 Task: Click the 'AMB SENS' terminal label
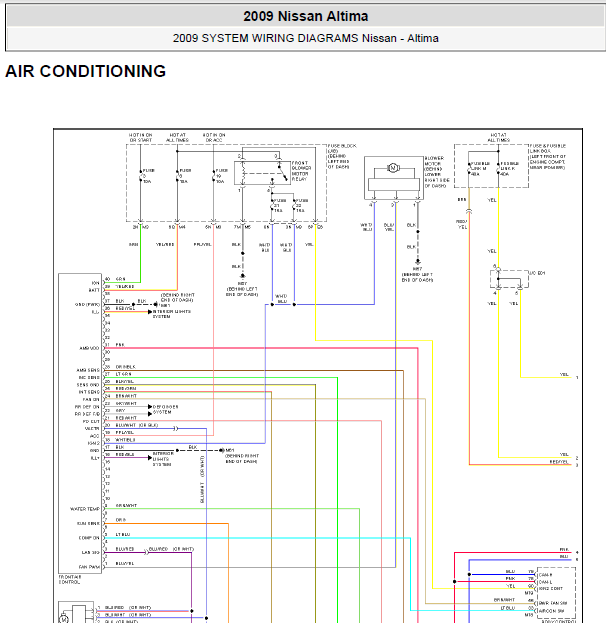point(88,370)
